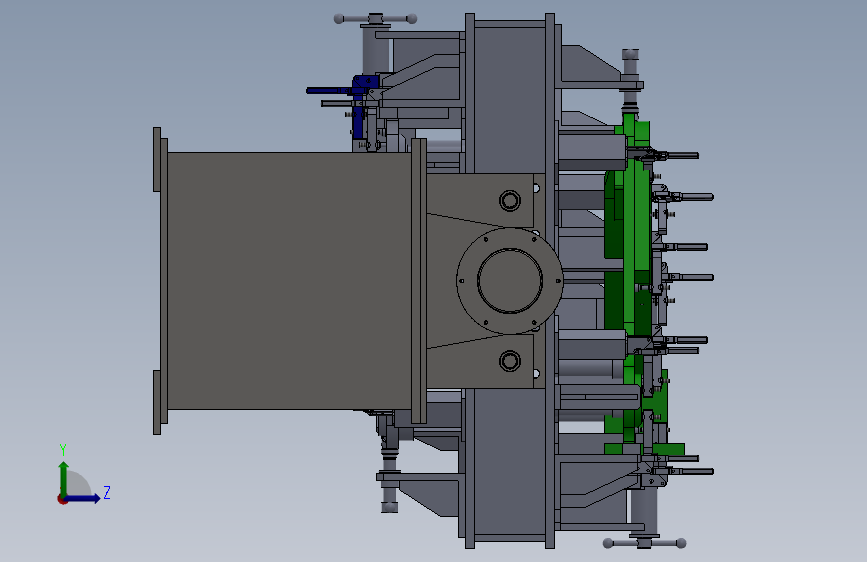Select the upper bolt hole above the round flange
Screen dimensions: 867x562
pyautogui.click(x=509, y=200)
